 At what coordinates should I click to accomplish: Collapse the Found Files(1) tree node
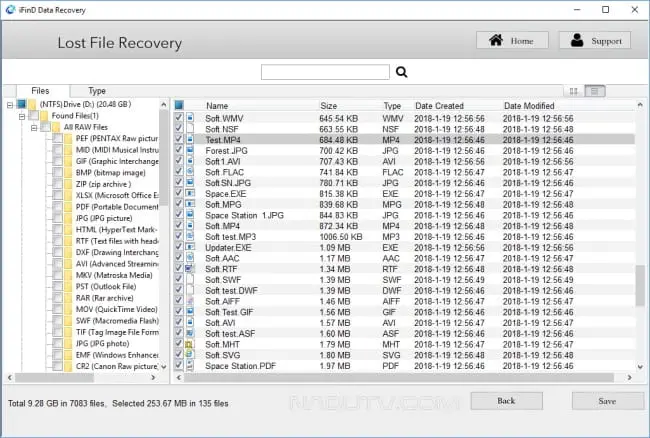[22, 116]
